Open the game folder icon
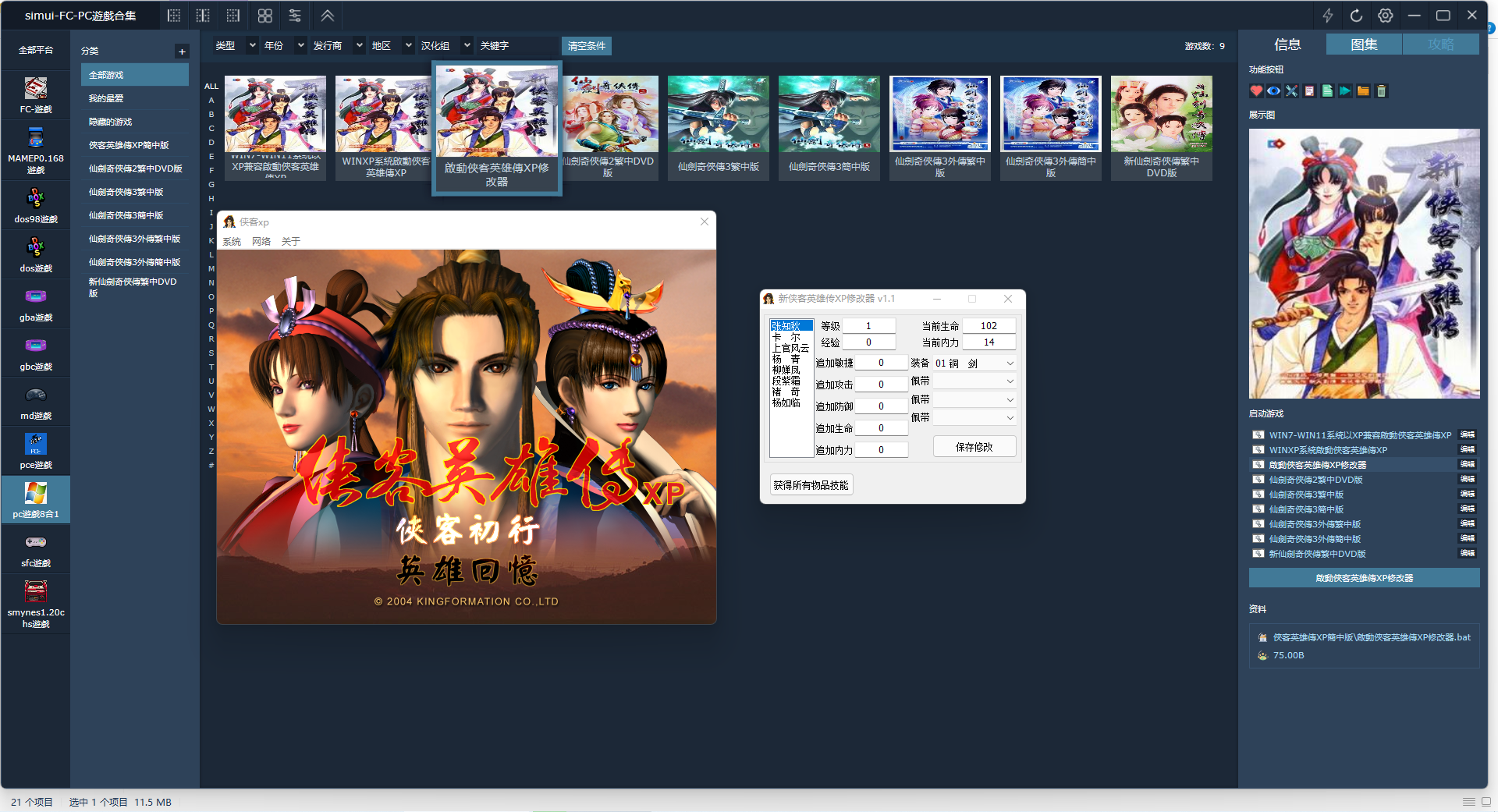Screen dimensions: 1498x812 tap(1363, 91)
